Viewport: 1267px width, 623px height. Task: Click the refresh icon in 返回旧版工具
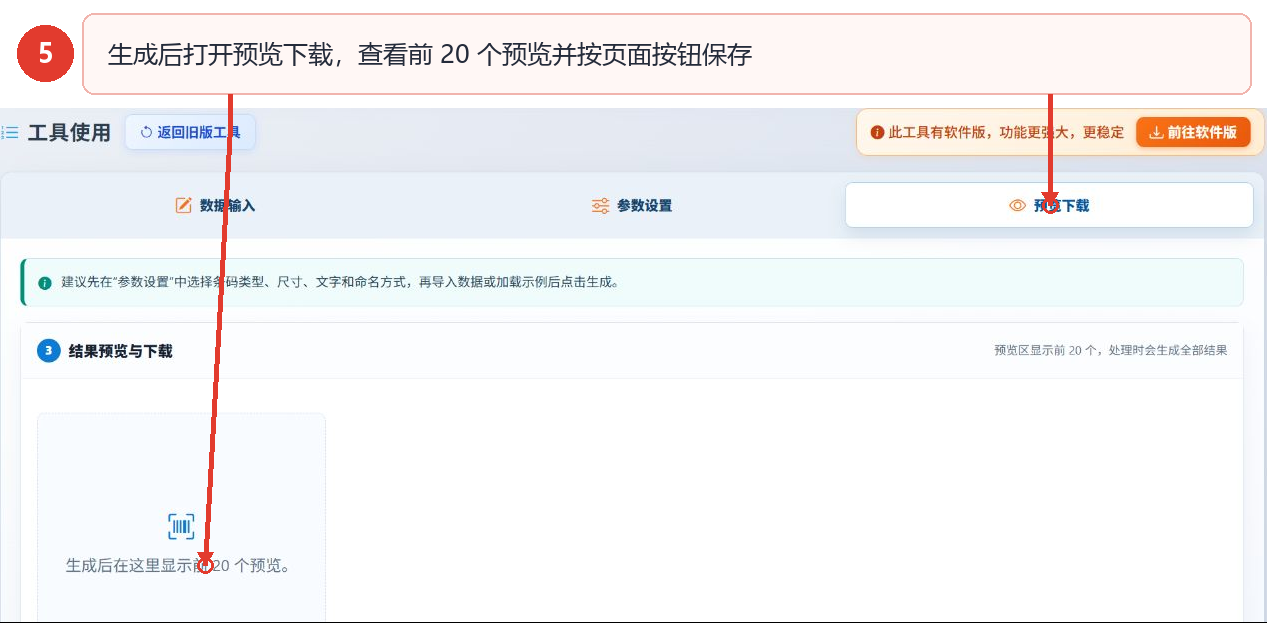146,132
